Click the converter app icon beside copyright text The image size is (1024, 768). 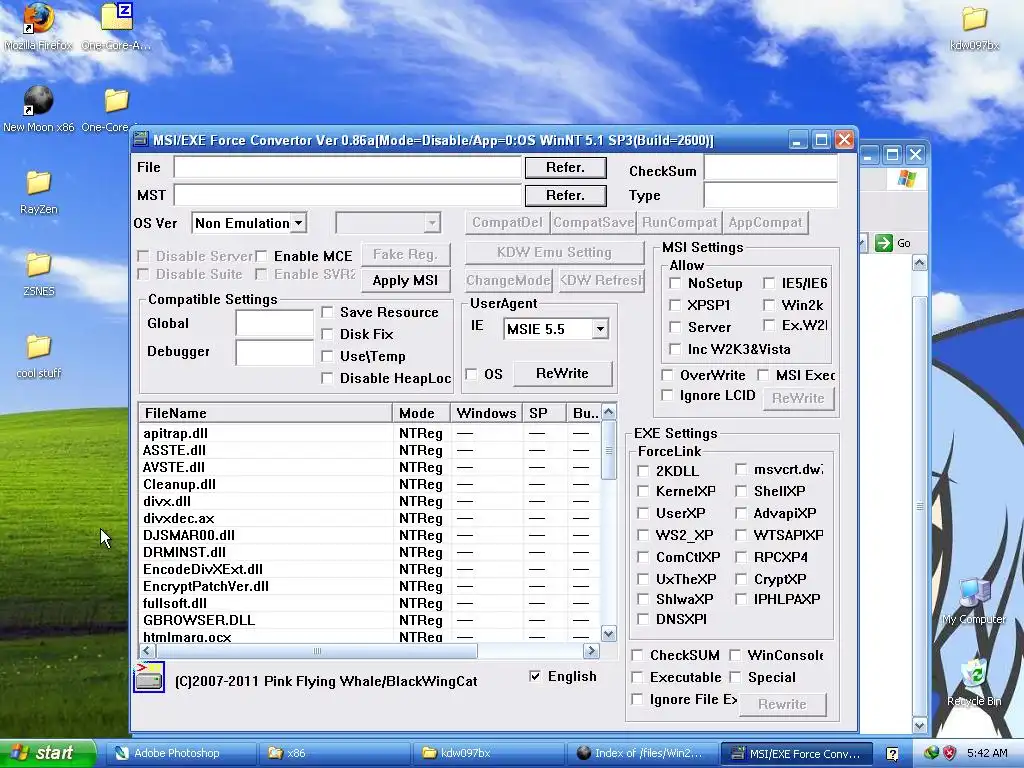tap(149, 677)
